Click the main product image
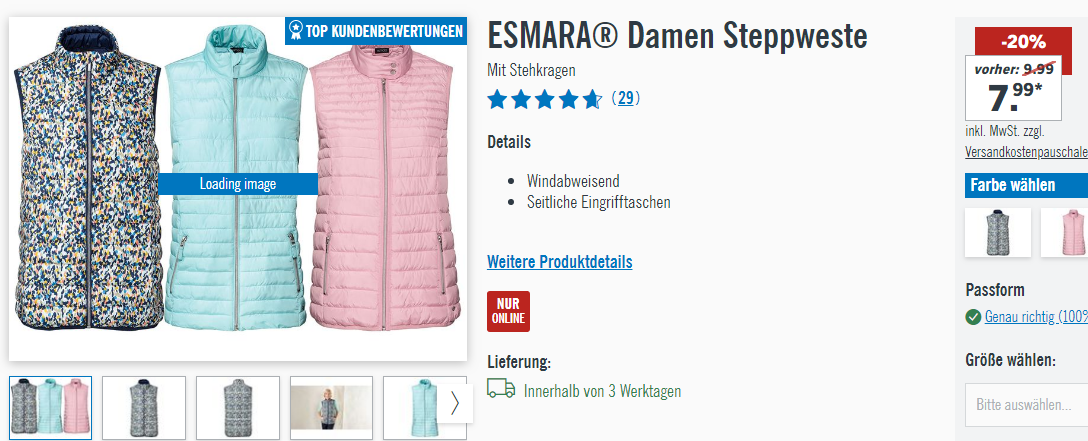Image resolution: width=1088 pixels, height=441 pixels. [238, 189]
